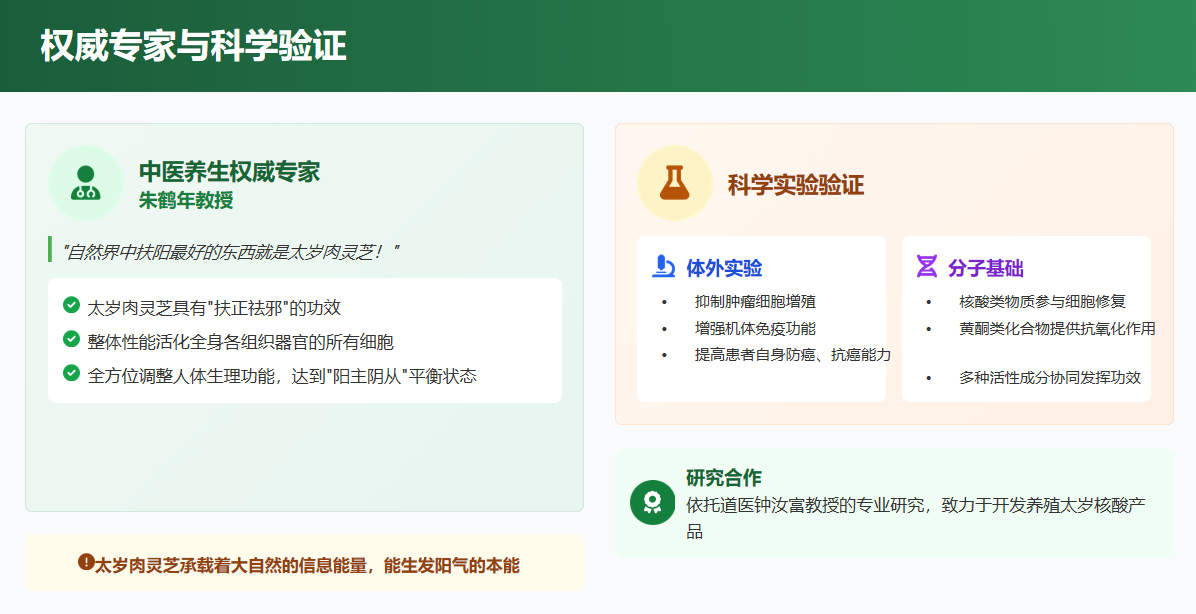Screen dimensions: 1196x614
Task: Click the quote about 自然界中扶阳最好的东西
Action: tap(230, 252)
